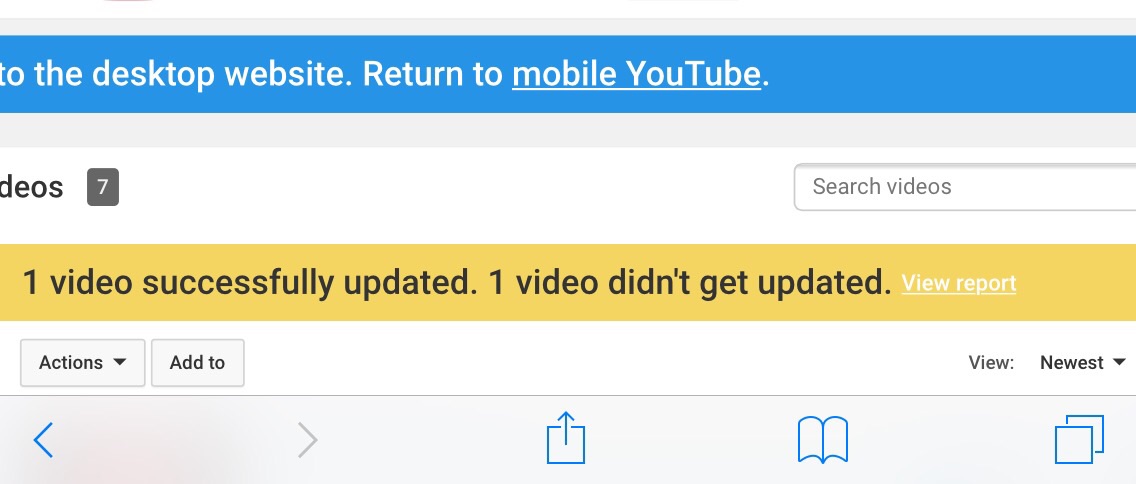Viewport: 1136px width, 484px height.
Task: Click the "Return to" text in the blue banner
Action: [x=432, y=74]
